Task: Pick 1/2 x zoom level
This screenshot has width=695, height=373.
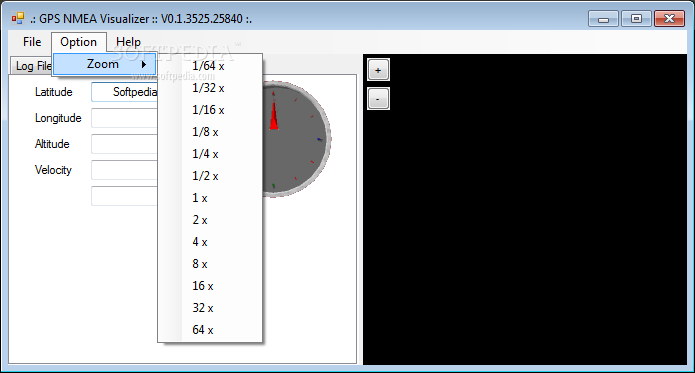Action: pos(210,176)
